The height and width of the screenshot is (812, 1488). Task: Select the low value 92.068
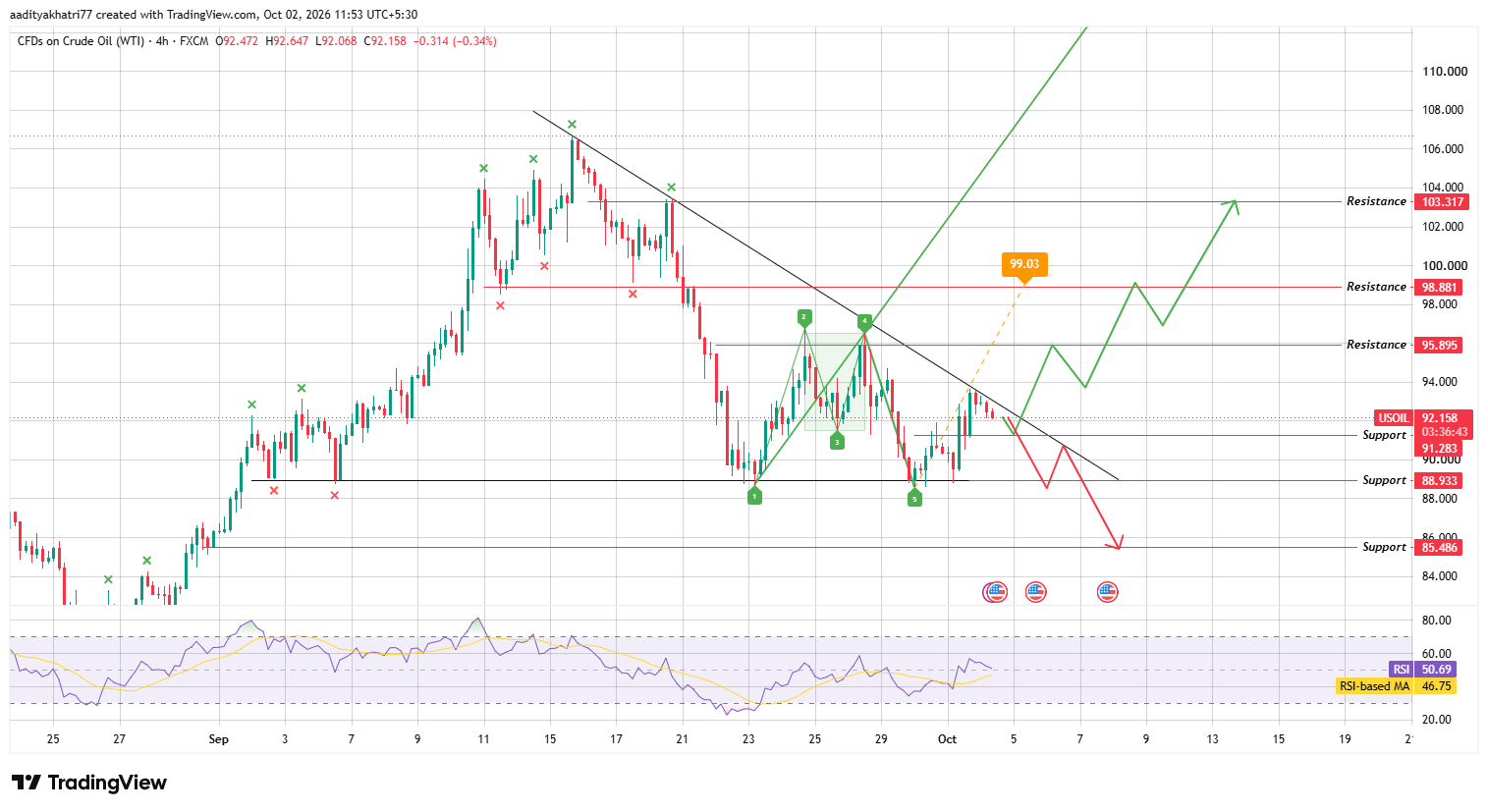pyautogui.click(x=339, y=41)
